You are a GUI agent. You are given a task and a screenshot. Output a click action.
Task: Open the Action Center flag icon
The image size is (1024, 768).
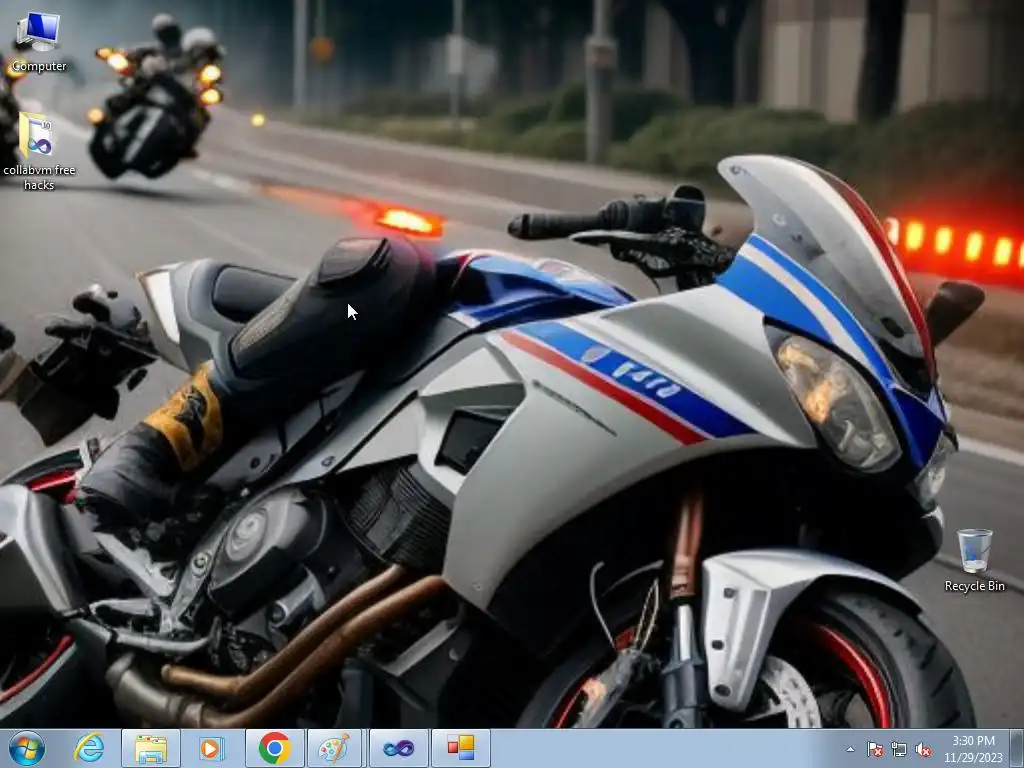tap(874, 750)
